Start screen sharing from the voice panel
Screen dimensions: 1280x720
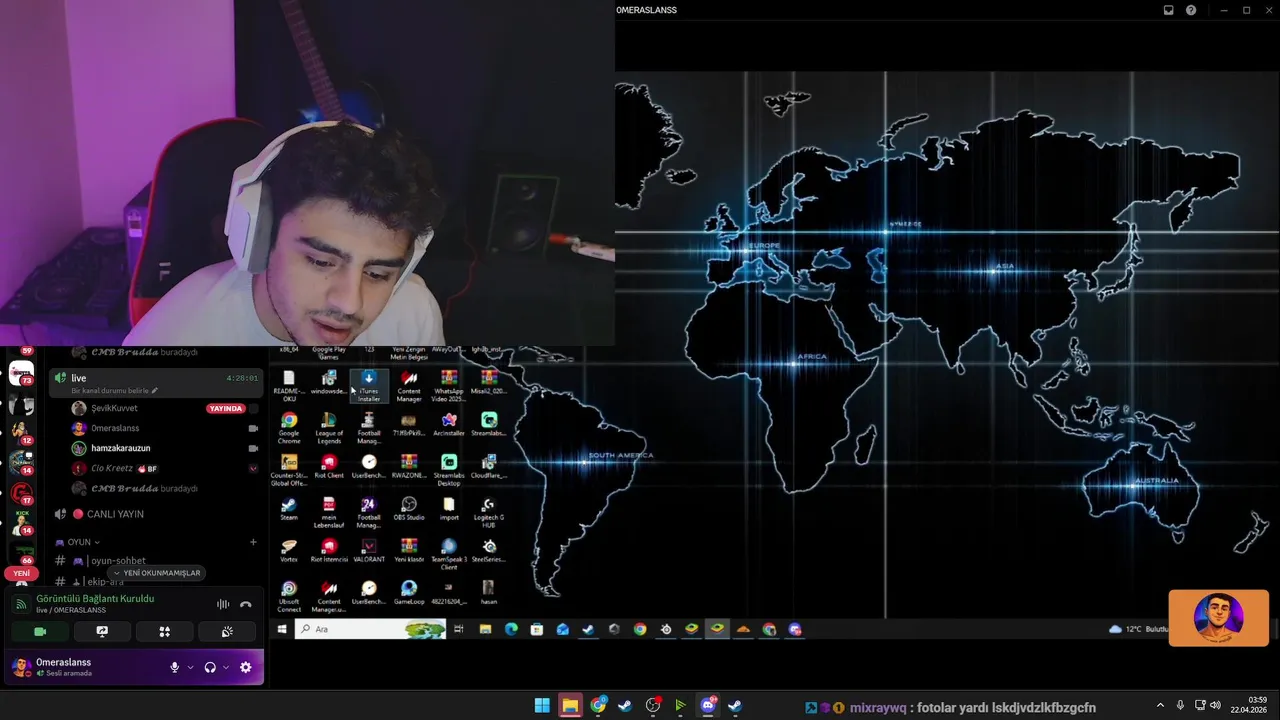[x=102, y=632]
